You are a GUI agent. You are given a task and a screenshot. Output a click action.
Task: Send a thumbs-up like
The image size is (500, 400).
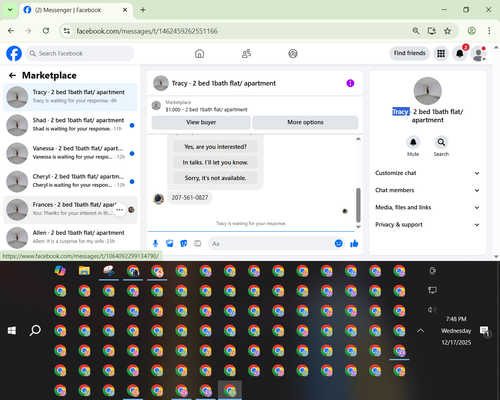pyautogui.click(x=354, y=243)
